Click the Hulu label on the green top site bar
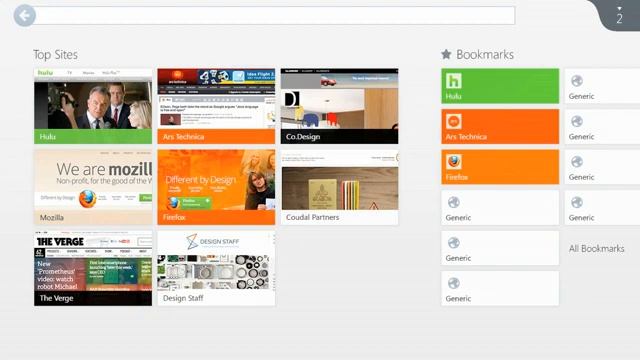Screen dimensions: 640x360 48,137
